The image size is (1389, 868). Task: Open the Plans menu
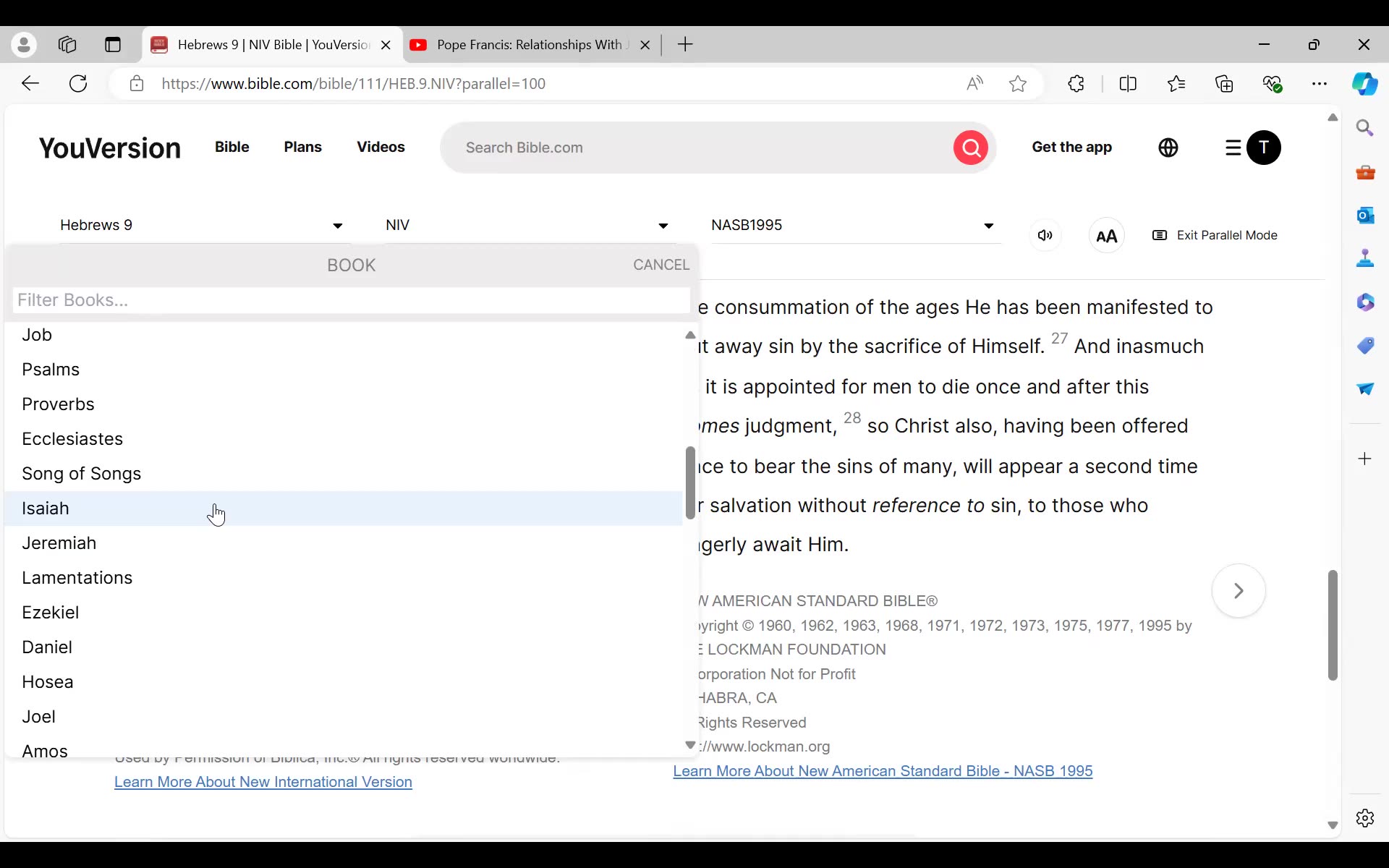pos(302,147)
